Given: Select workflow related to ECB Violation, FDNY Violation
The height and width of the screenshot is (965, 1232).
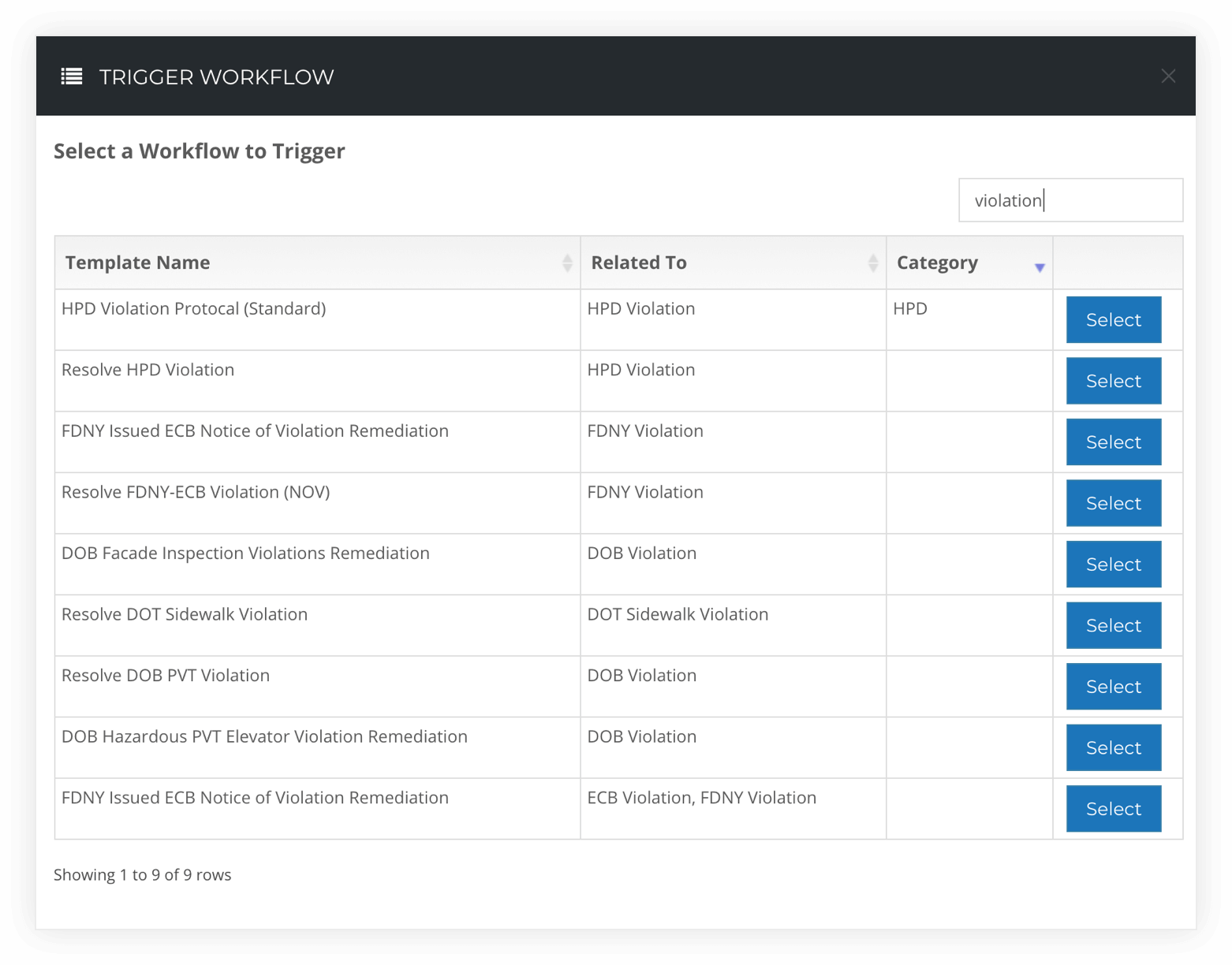Looking at the screenshot, I should coord(1113,809).
